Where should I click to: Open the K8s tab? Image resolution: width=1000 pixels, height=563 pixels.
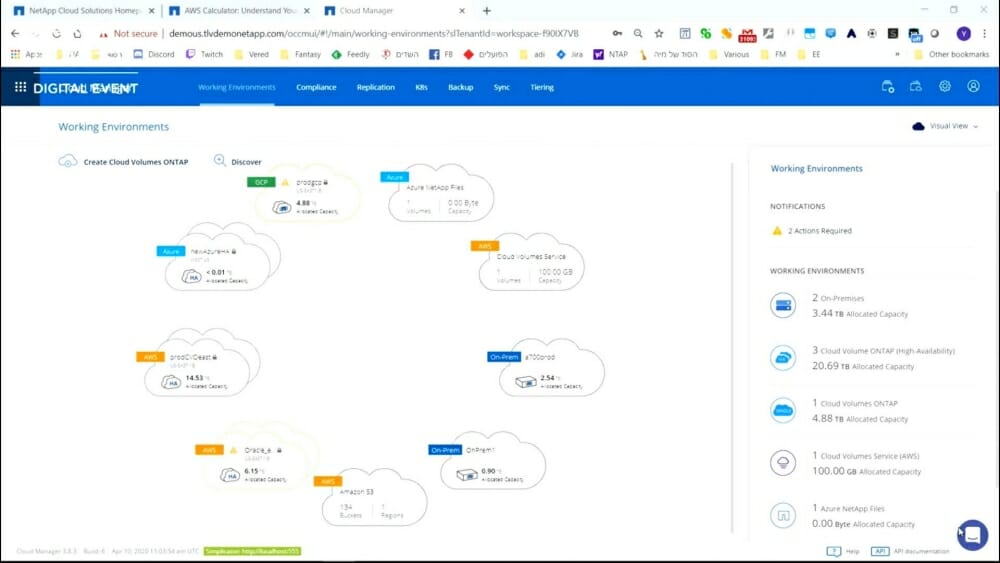point(421,87)
